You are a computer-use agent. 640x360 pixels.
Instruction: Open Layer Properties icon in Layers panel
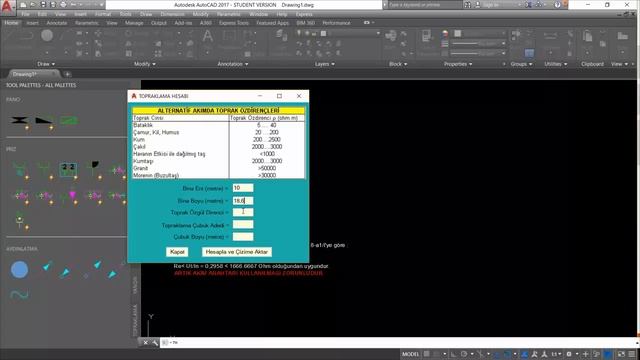coord(282,37)
